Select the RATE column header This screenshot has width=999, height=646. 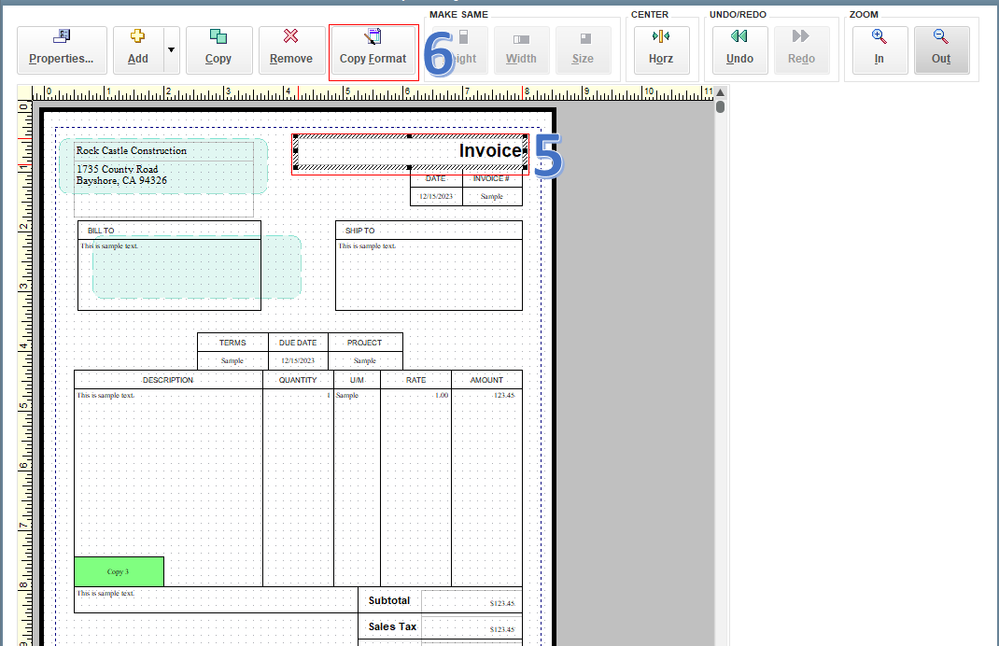pyautogui.click(x=416, y=380)
